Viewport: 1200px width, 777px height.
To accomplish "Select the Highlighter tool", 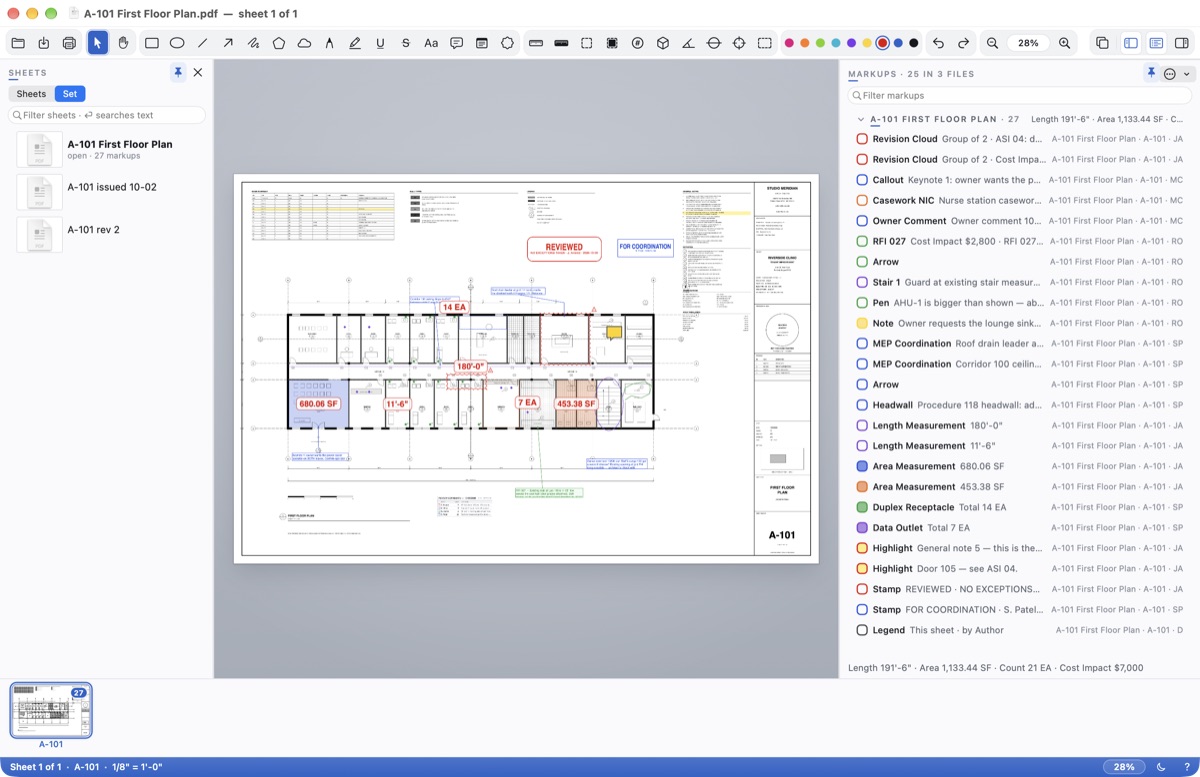I will [355, 43].
